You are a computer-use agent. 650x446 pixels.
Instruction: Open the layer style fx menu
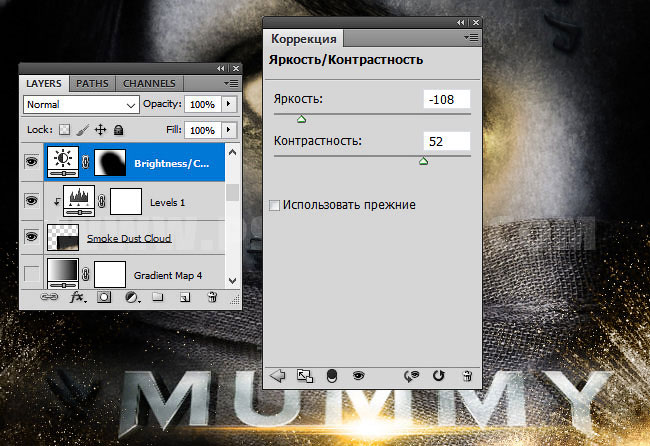(78, 297)
